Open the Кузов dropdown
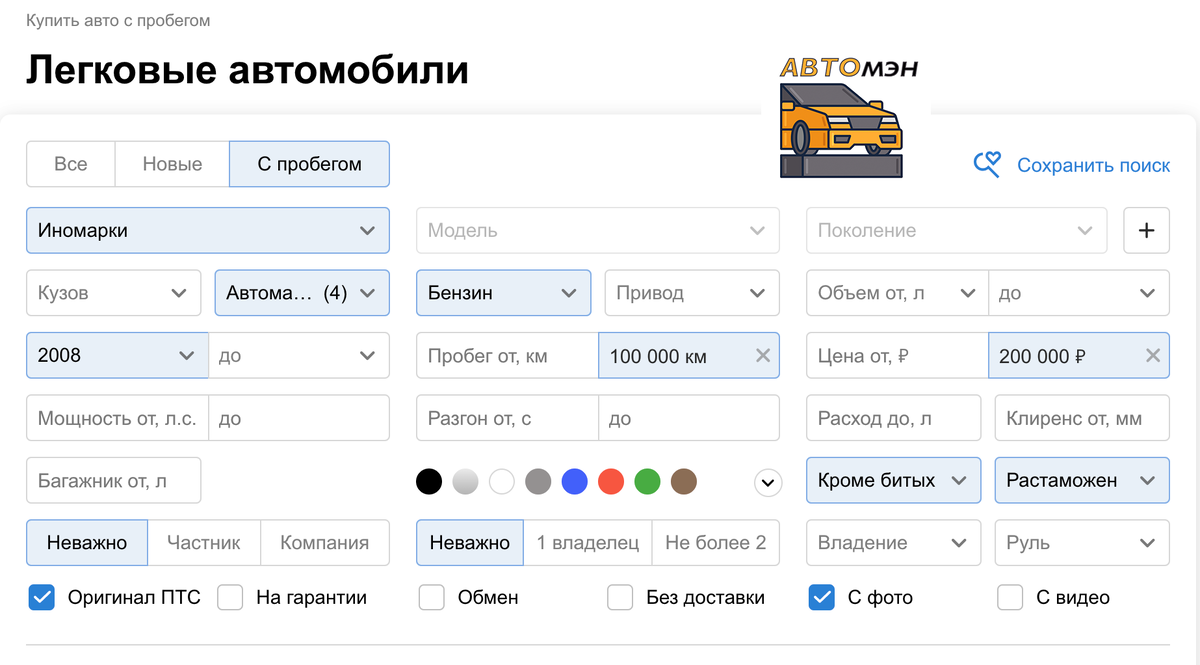This screenshot has width=1200, height=665. coord(113,292)
